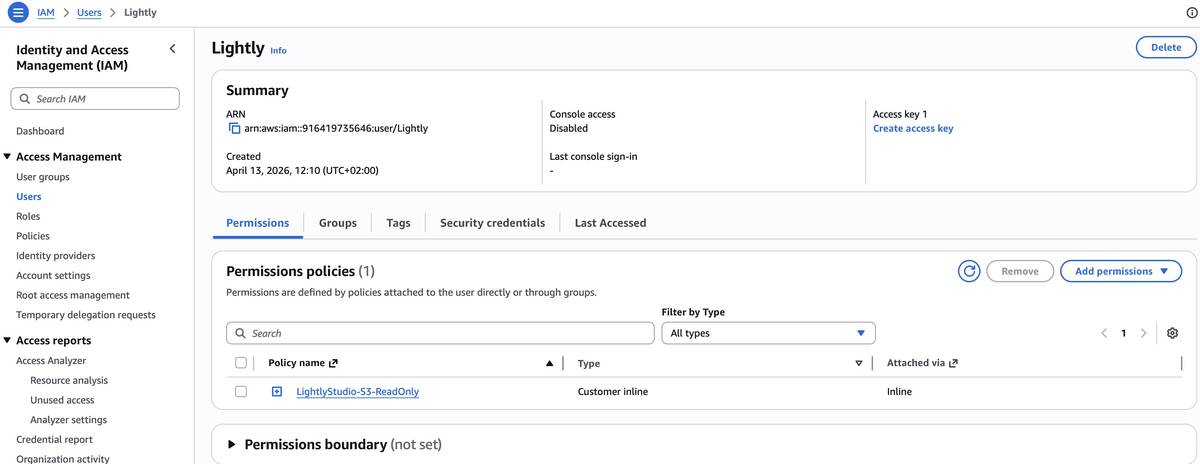The width and height of the screenshot is (1200, 464).
Task: Go to the previous policies page
Action: coord(1104,333)
